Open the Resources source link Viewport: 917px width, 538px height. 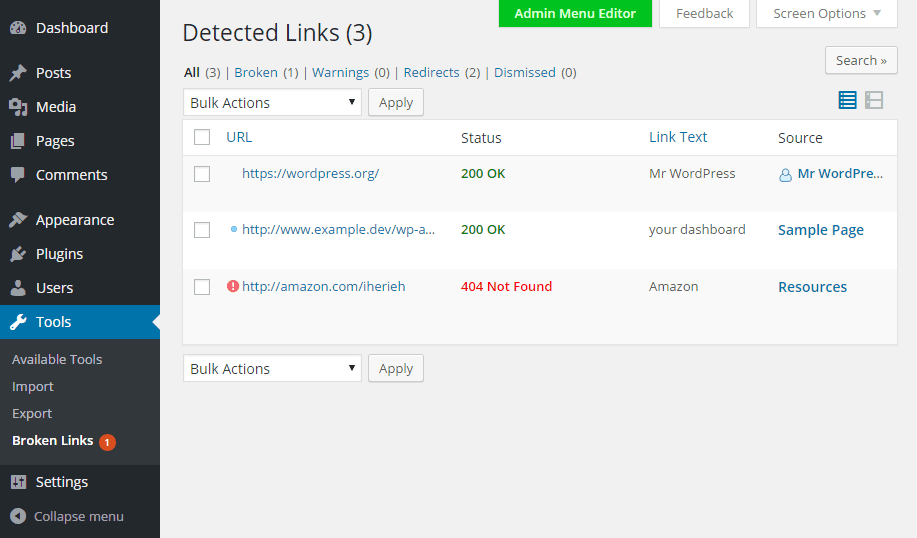click(x=812, y=287)
